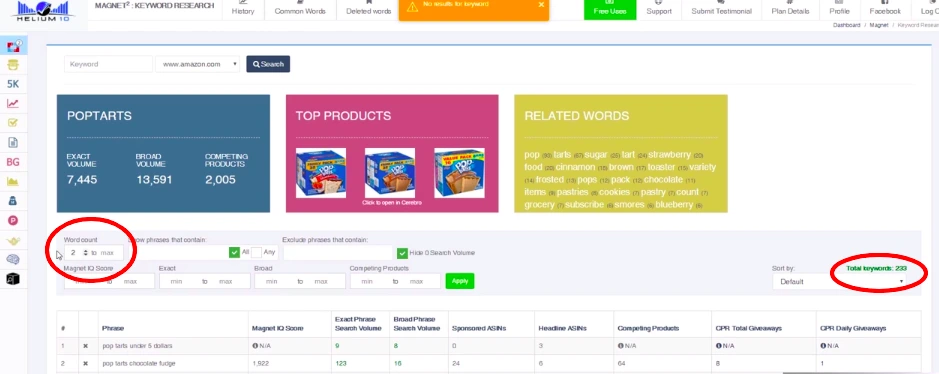Dismiss the 'No results for keyword' alert

click(541, 5)
